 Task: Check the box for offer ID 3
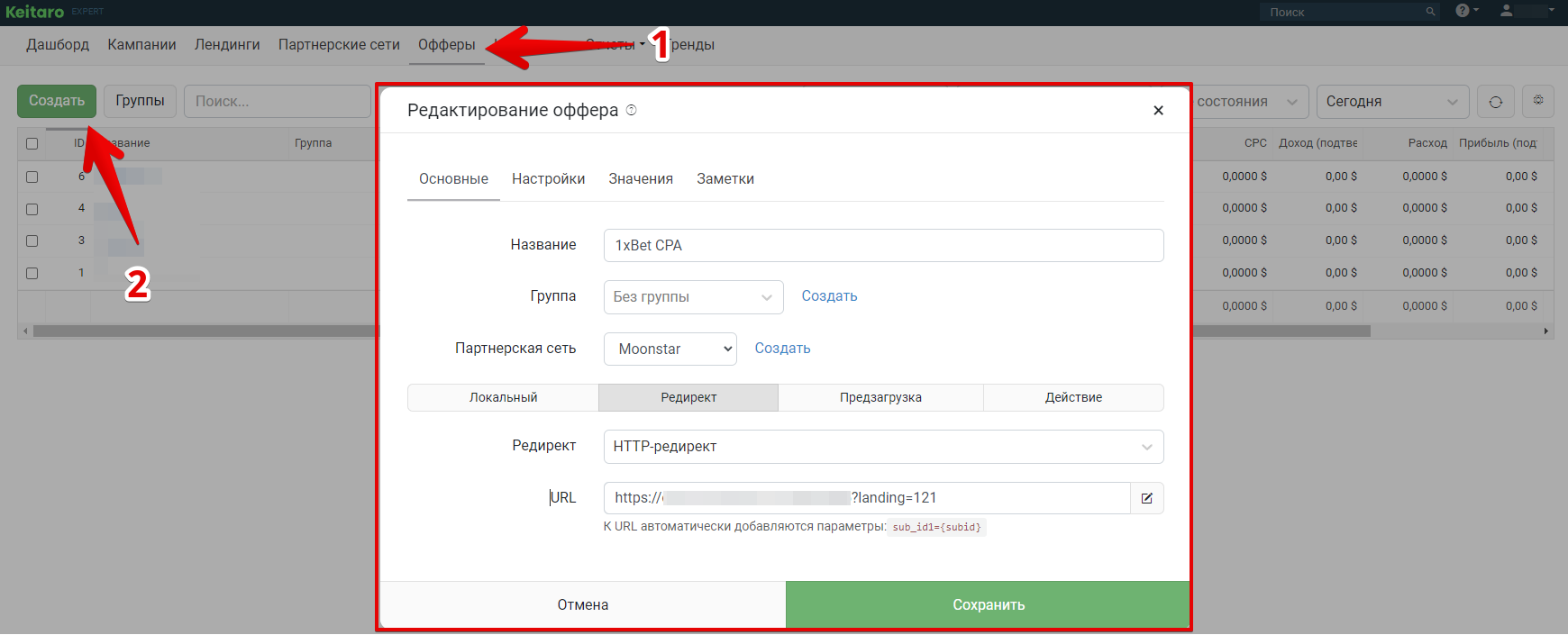(32, 241)
